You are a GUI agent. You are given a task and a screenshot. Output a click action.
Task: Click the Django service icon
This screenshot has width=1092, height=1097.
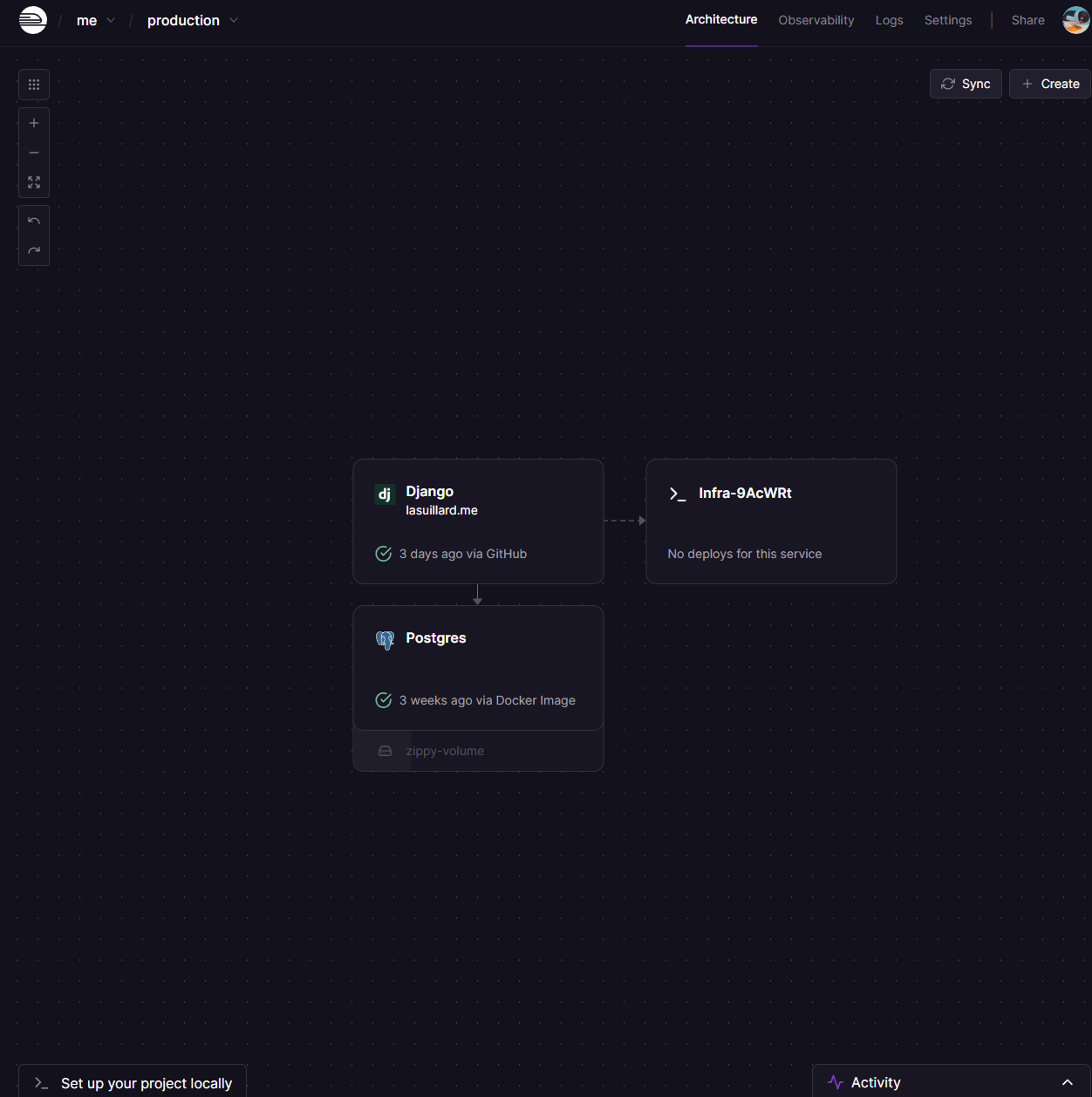(385, 494)
